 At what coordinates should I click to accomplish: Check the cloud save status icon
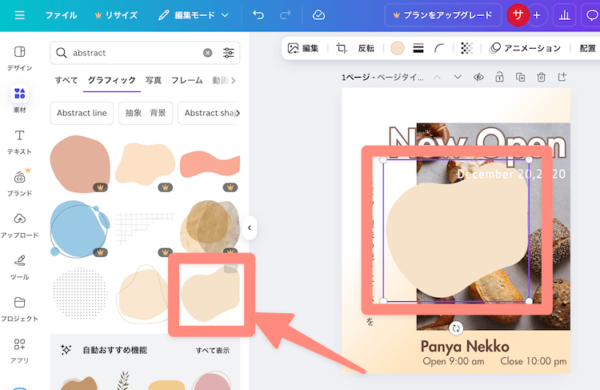click(x=319, y=15)
